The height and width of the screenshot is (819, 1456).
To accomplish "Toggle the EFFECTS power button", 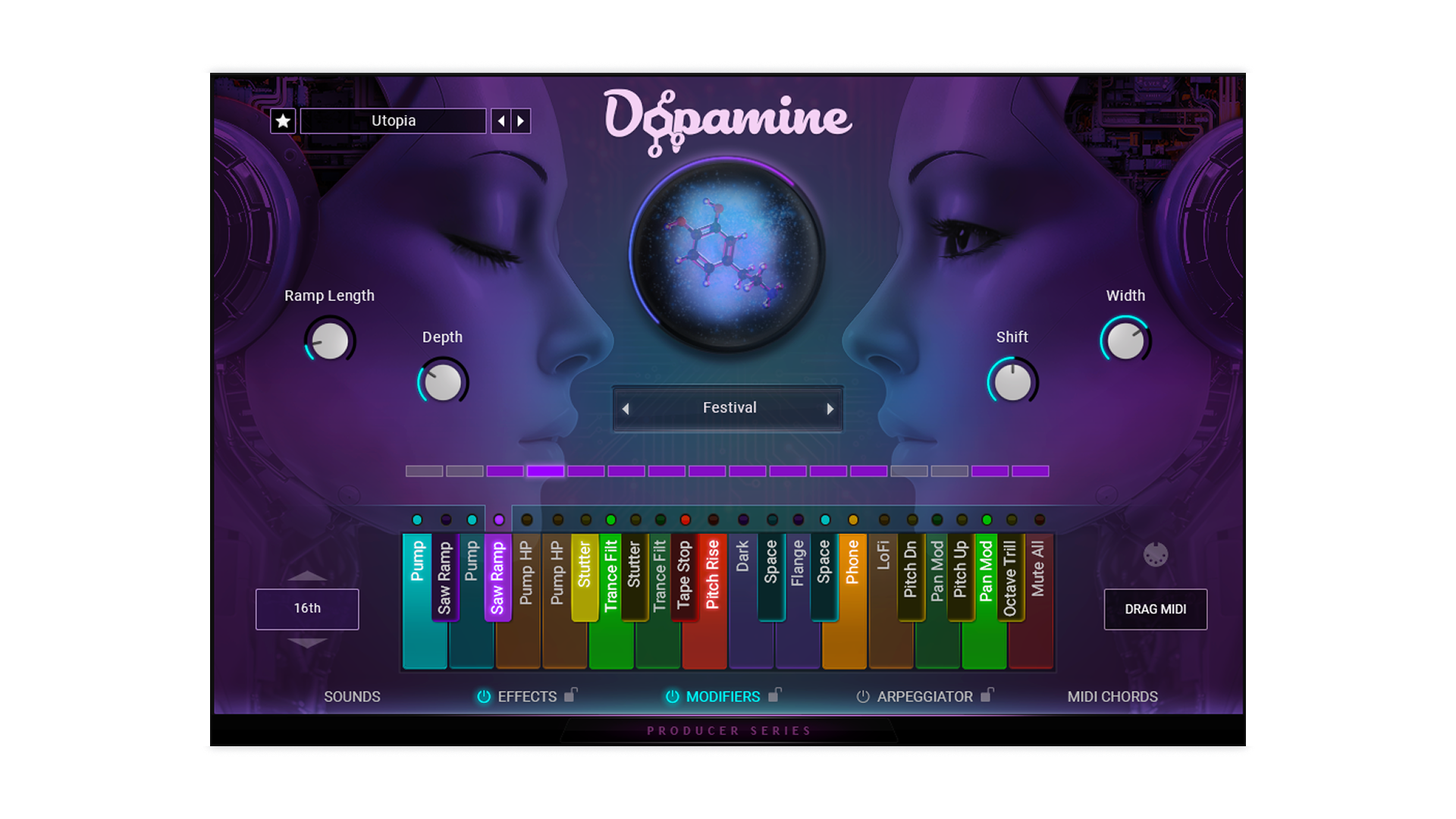I will pyautogui.click(x=483, y=697).
